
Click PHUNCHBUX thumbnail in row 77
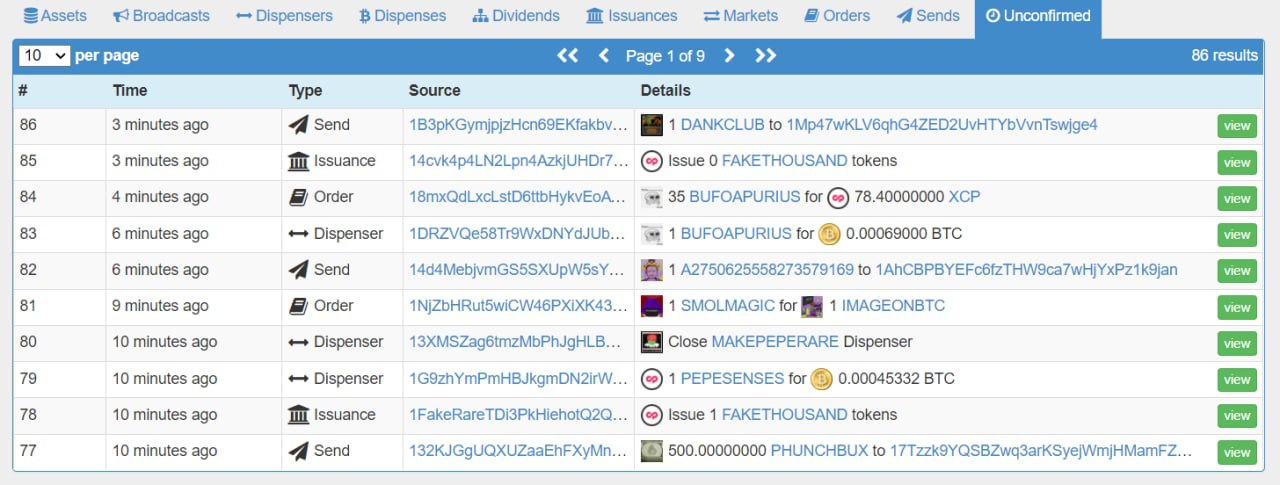[x=651, y=451]
